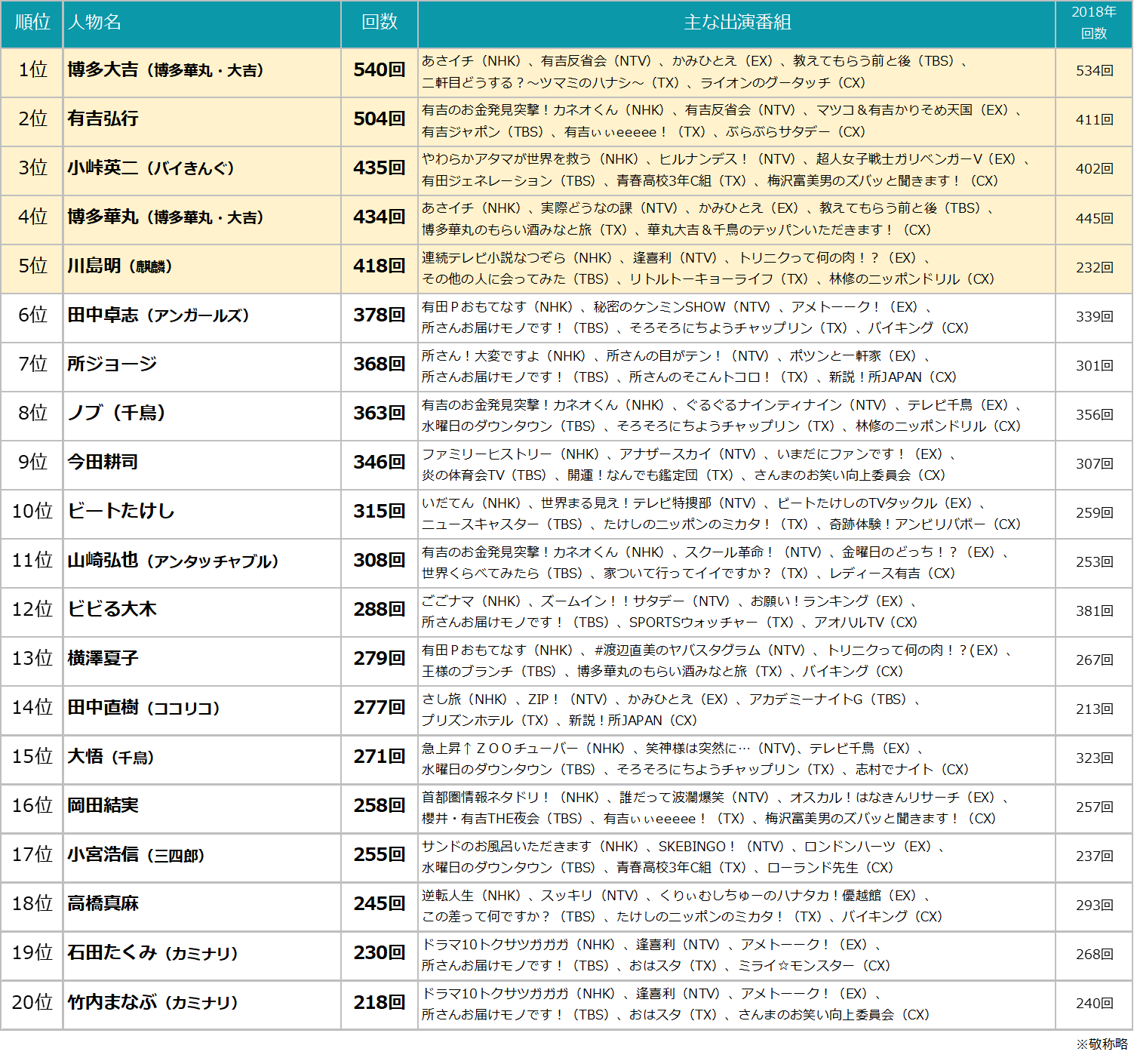Select the name 川島明 (麒麟)
The height and width of the screenshot is (1064, 1134).
120,266
